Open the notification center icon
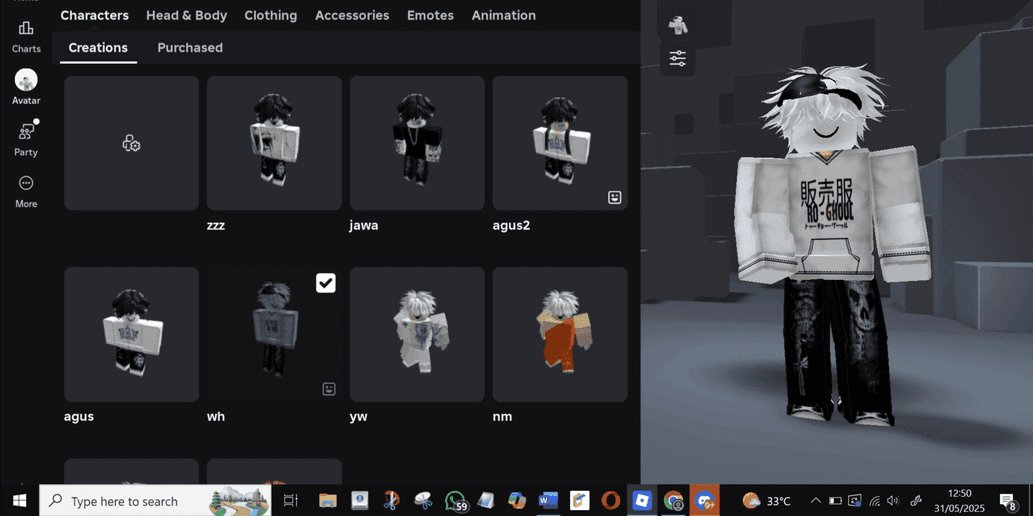The height and width of the screenshot is (516, 1033). pyautogui.click(x=1007, y=501)
